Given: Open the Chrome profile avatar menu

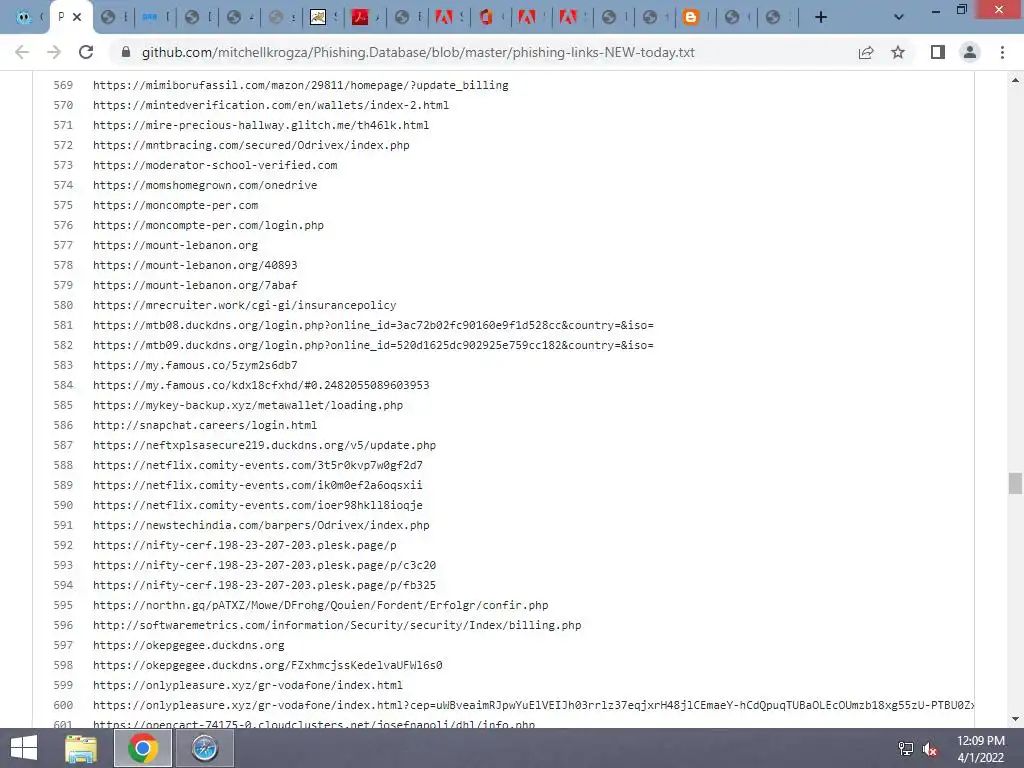Looking at the screenshot, I should (x=970, y=52).
